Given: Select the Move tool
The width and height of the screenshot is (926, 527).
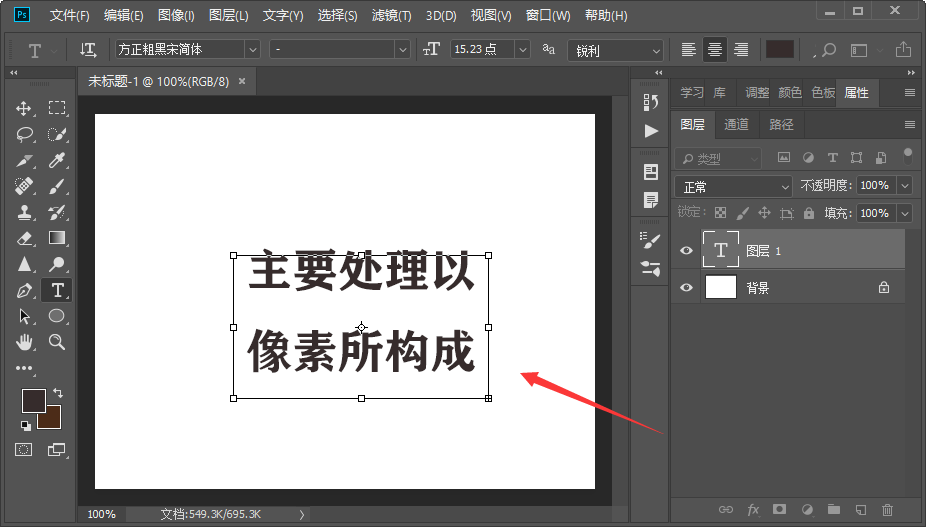Looking at the screenshot, I should 24,108.
